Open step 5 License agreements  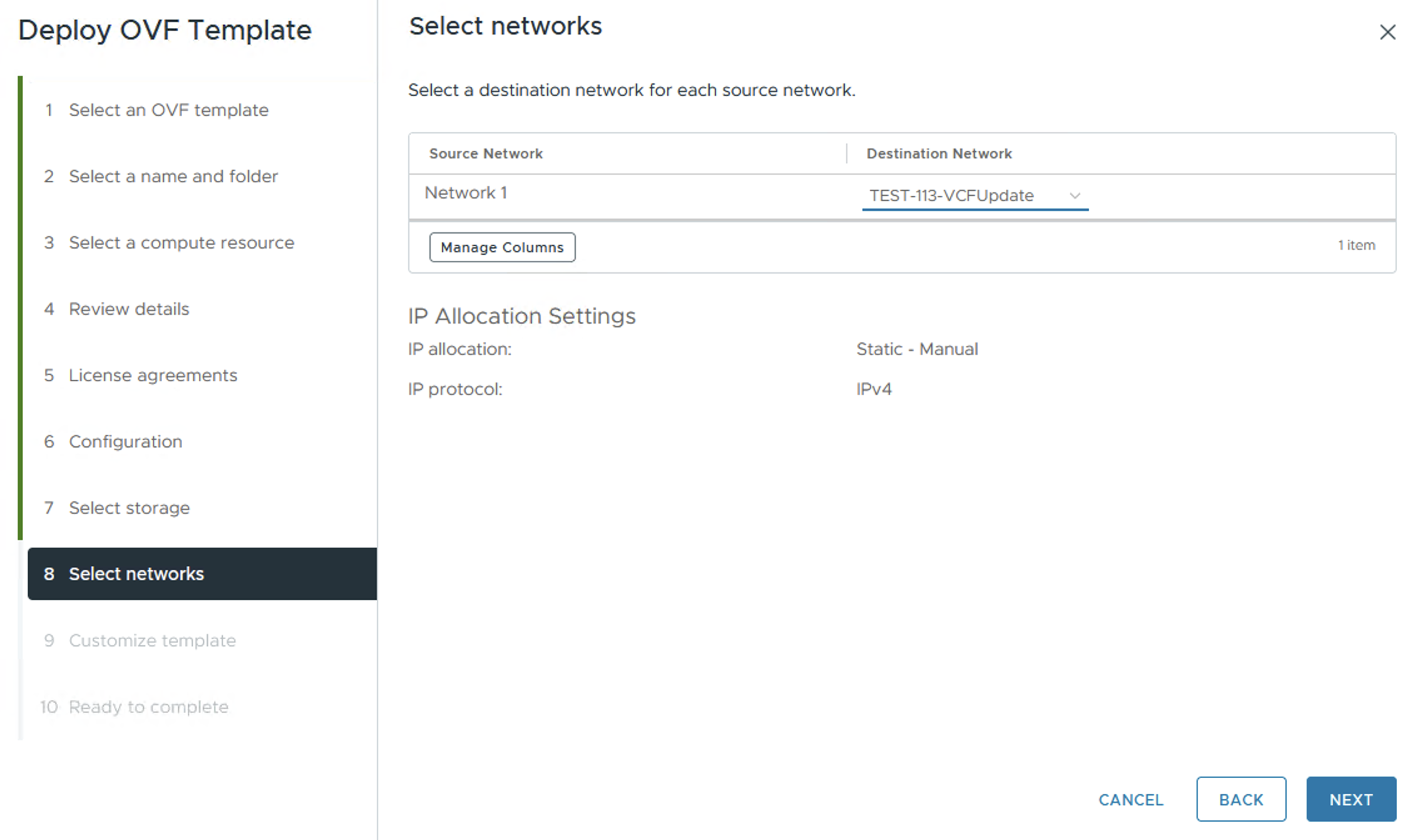153,376
